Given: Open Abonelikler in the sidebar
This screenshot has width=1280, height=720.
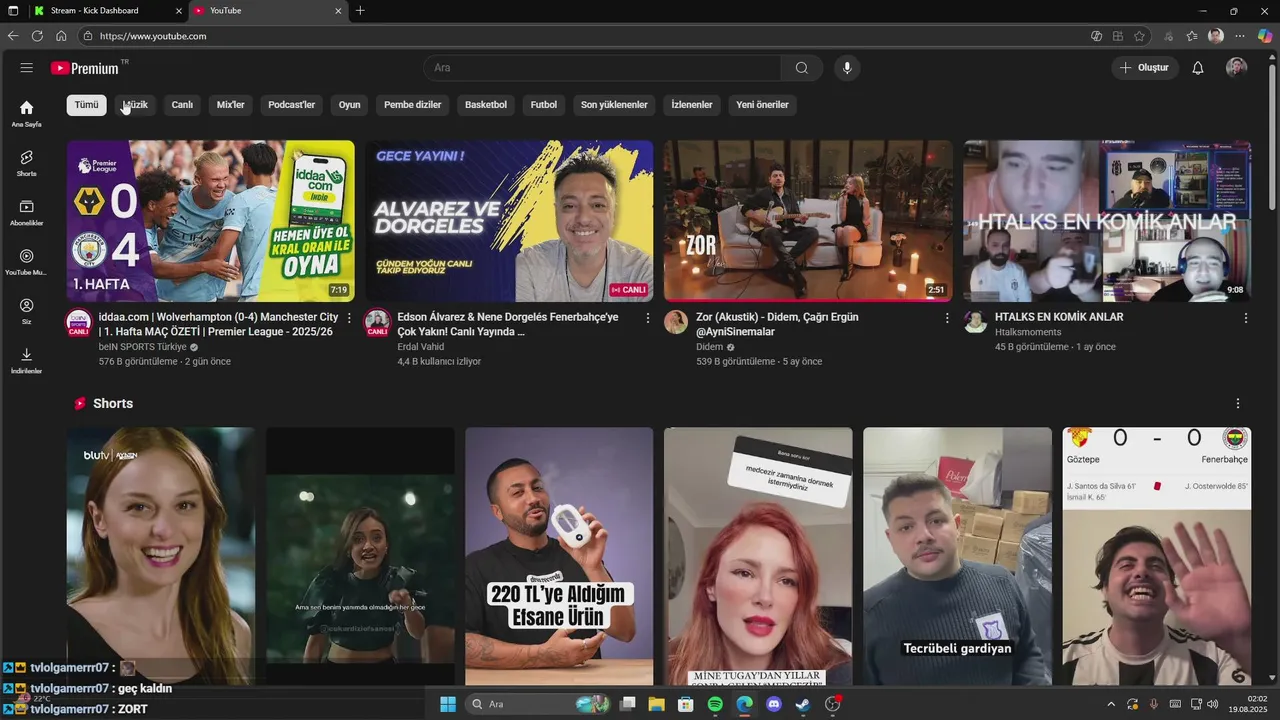Looking at the screenshot, I should click(x=26, y=212).
